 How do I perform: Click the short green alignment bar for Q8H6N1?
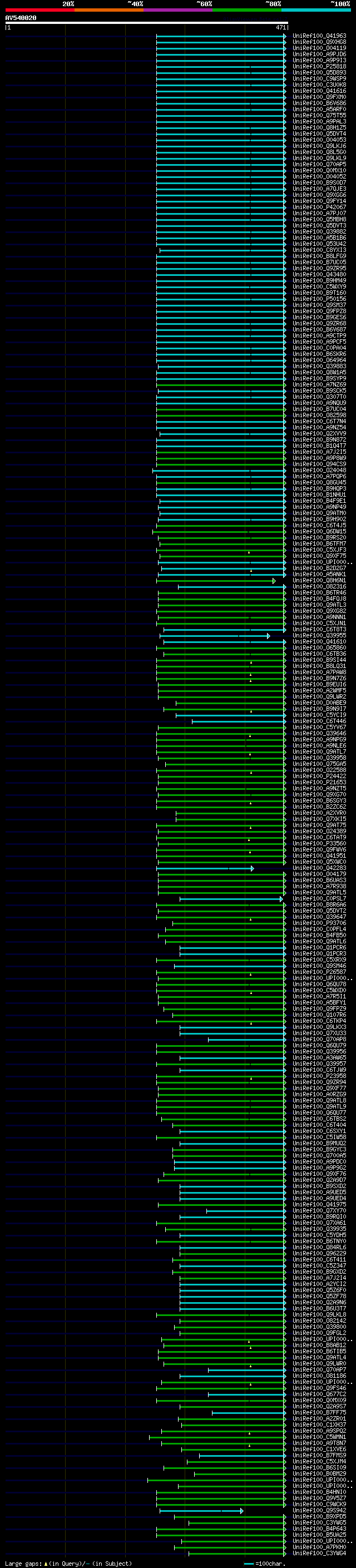tap(216, 581)
